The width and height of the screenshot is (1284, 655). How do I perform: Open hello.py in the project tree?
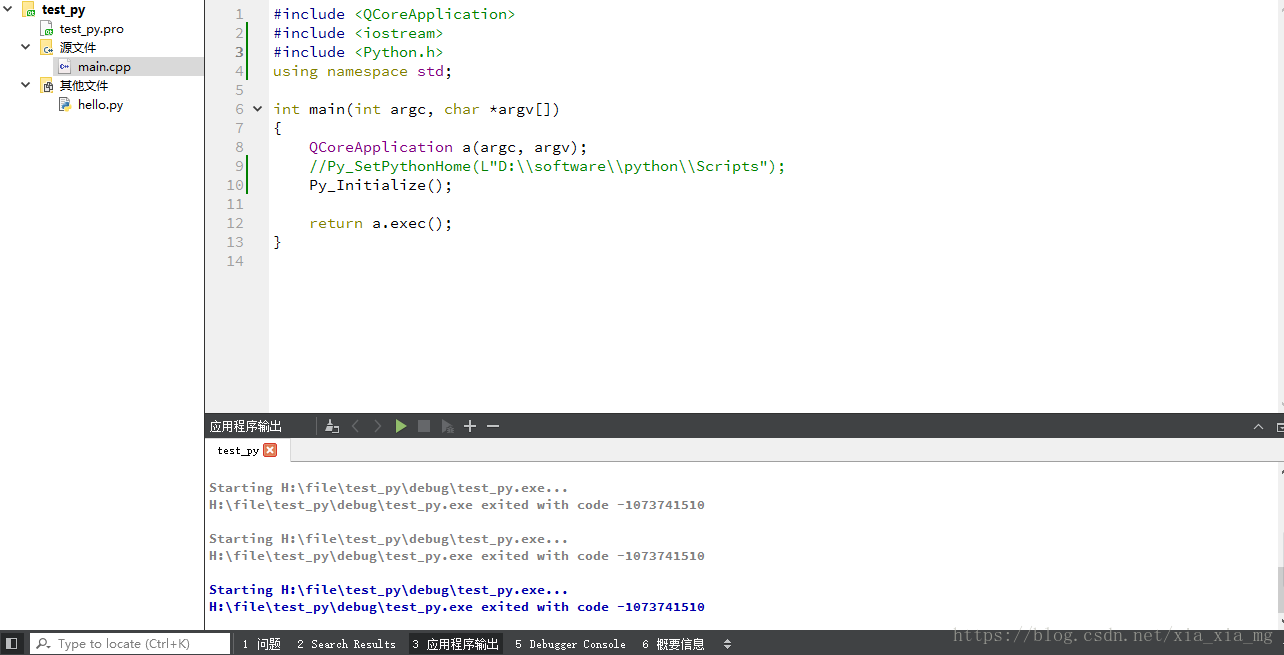pyautogui.click(x=100, y=105)
